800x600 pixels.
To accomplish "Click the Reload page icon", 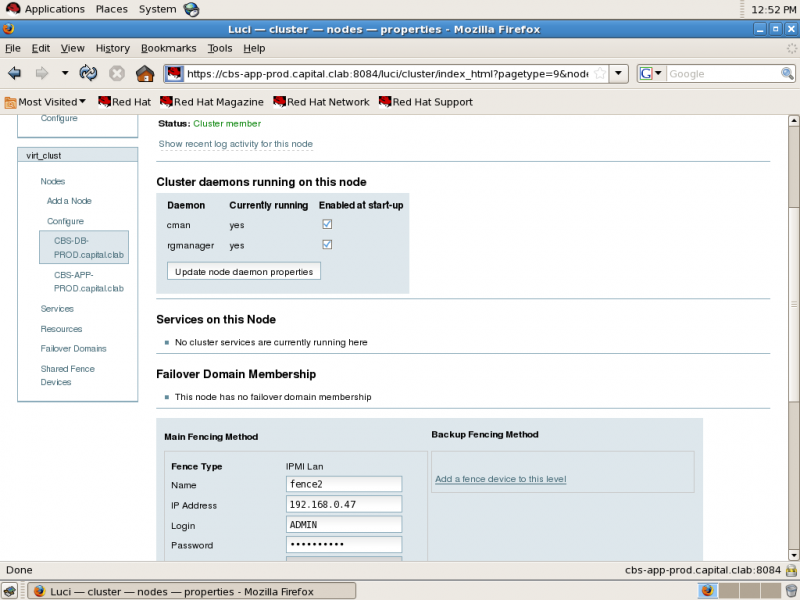I will pyautogui.click(x=88, y=73).
